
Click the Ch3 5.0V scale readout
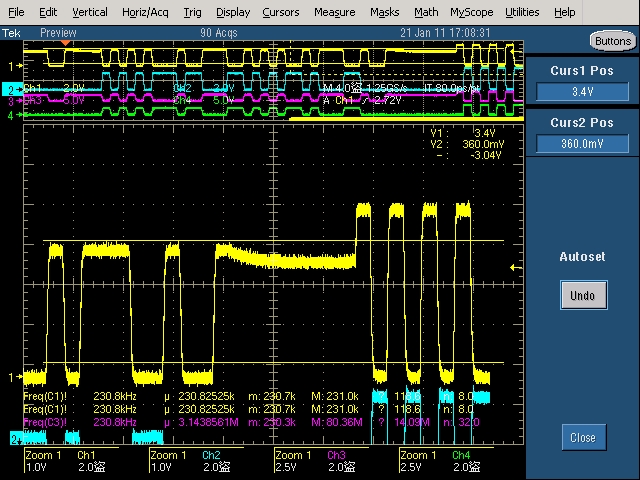click(x=54, y=100)
